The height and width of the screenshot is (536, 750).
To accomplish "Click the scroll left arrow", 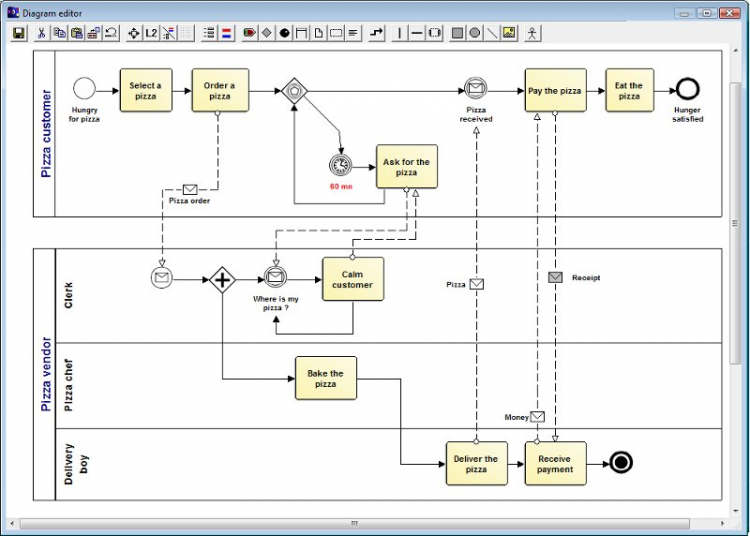I will (12, 524).
